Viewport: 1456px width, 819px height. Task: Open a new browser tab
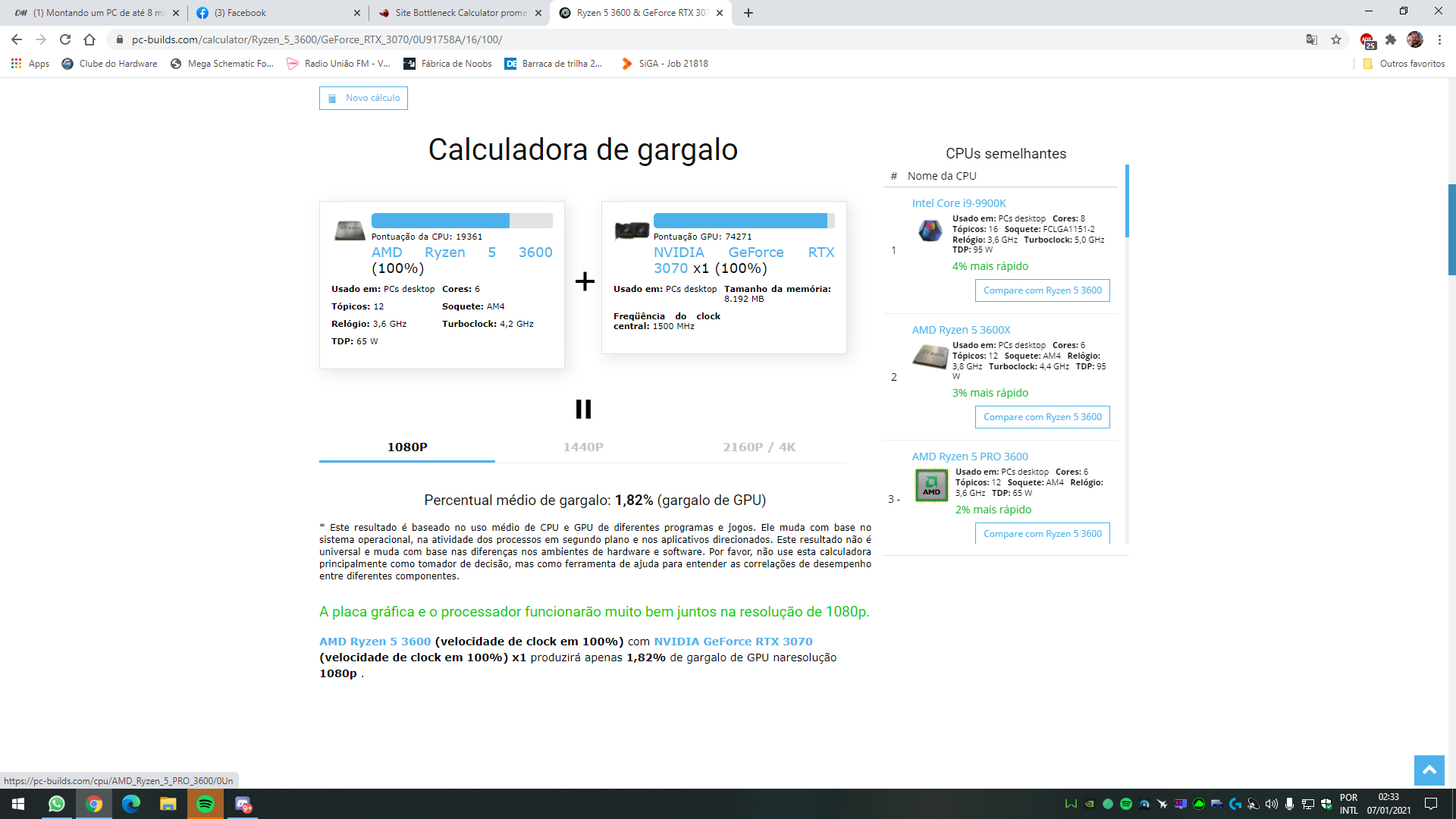748,13
